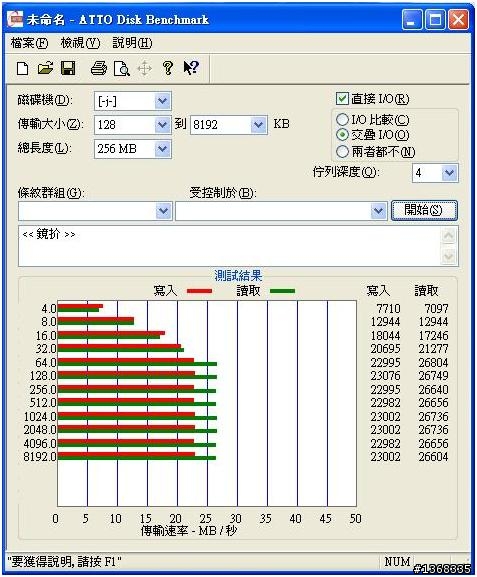The height and width of the screenshot is (577, 477).
Task: Open the 受控制於 dropdown
Action: (x=378, y=211)
